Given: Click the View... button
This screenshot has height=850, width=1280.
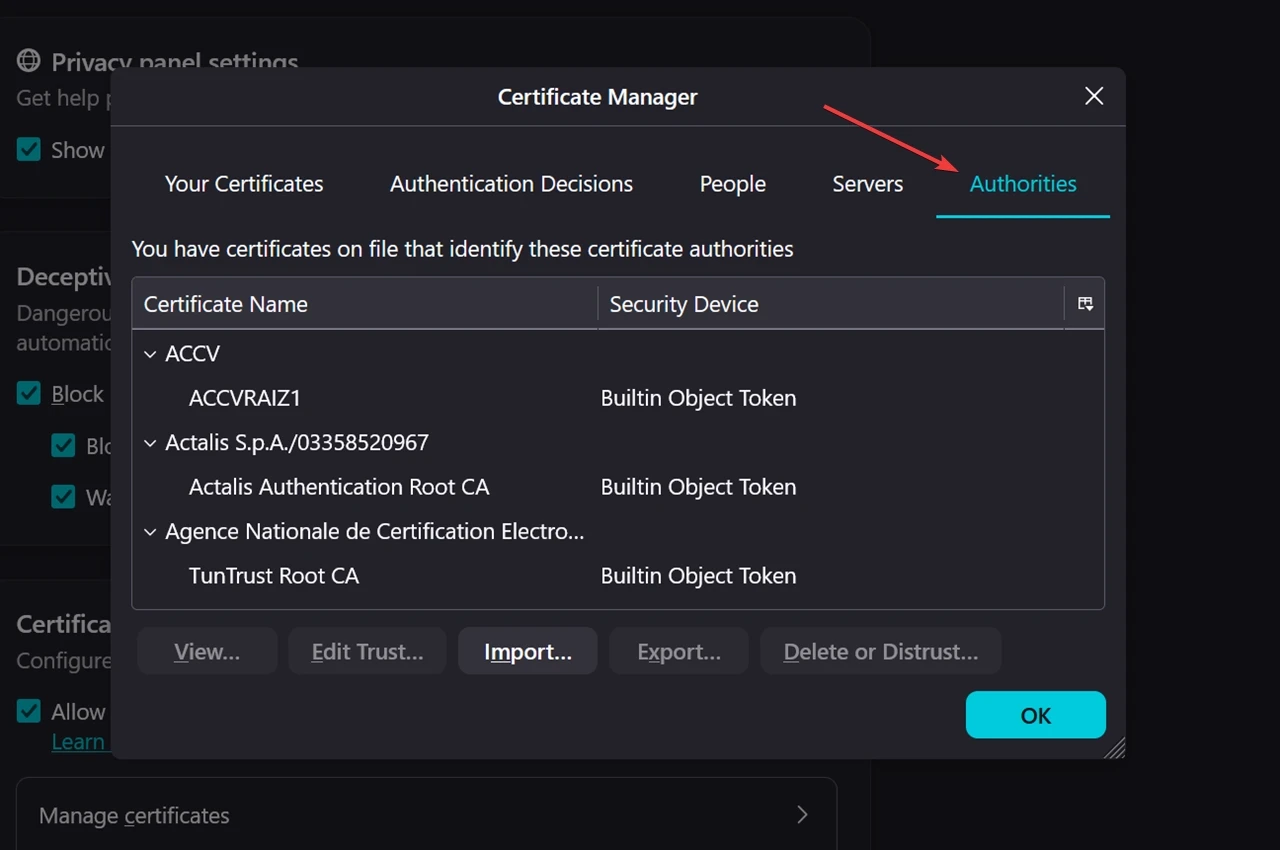Looking at the screenshot, I should click(207, 651).
